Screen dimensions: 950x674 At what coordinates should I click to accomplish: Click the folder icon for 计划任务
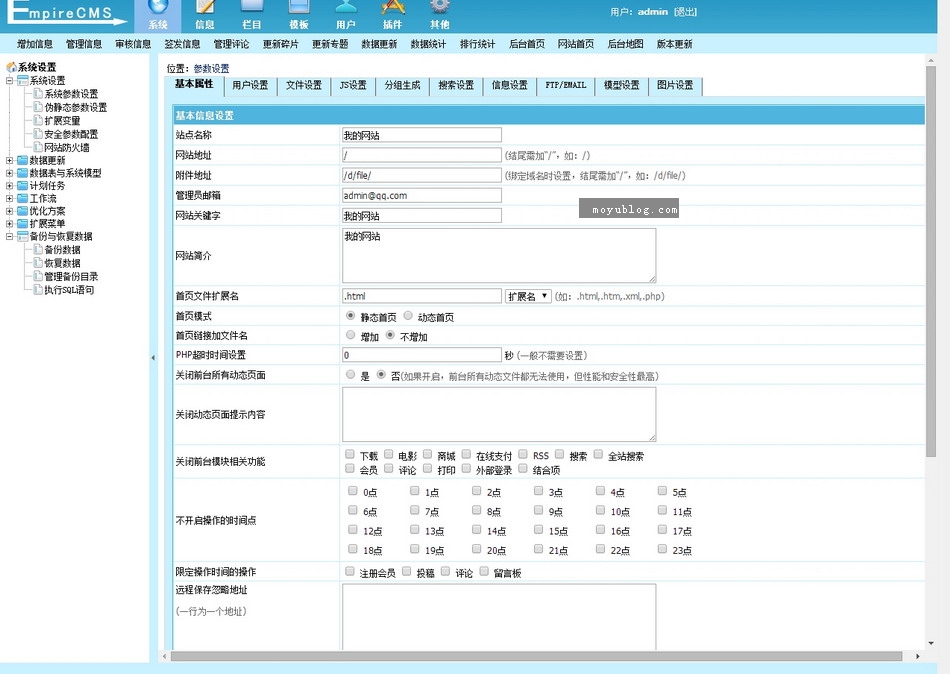point(23,185)
